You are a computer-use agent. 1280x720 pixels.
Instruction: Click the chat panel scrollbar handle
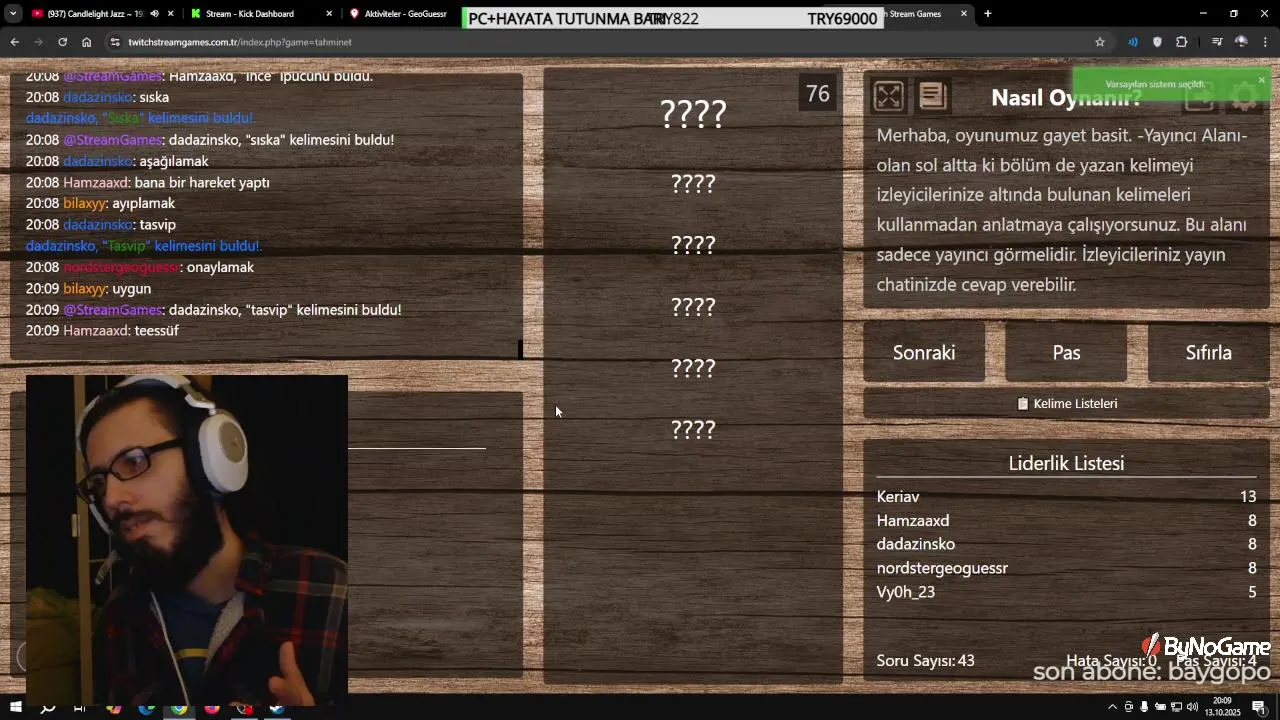point(520,349)
